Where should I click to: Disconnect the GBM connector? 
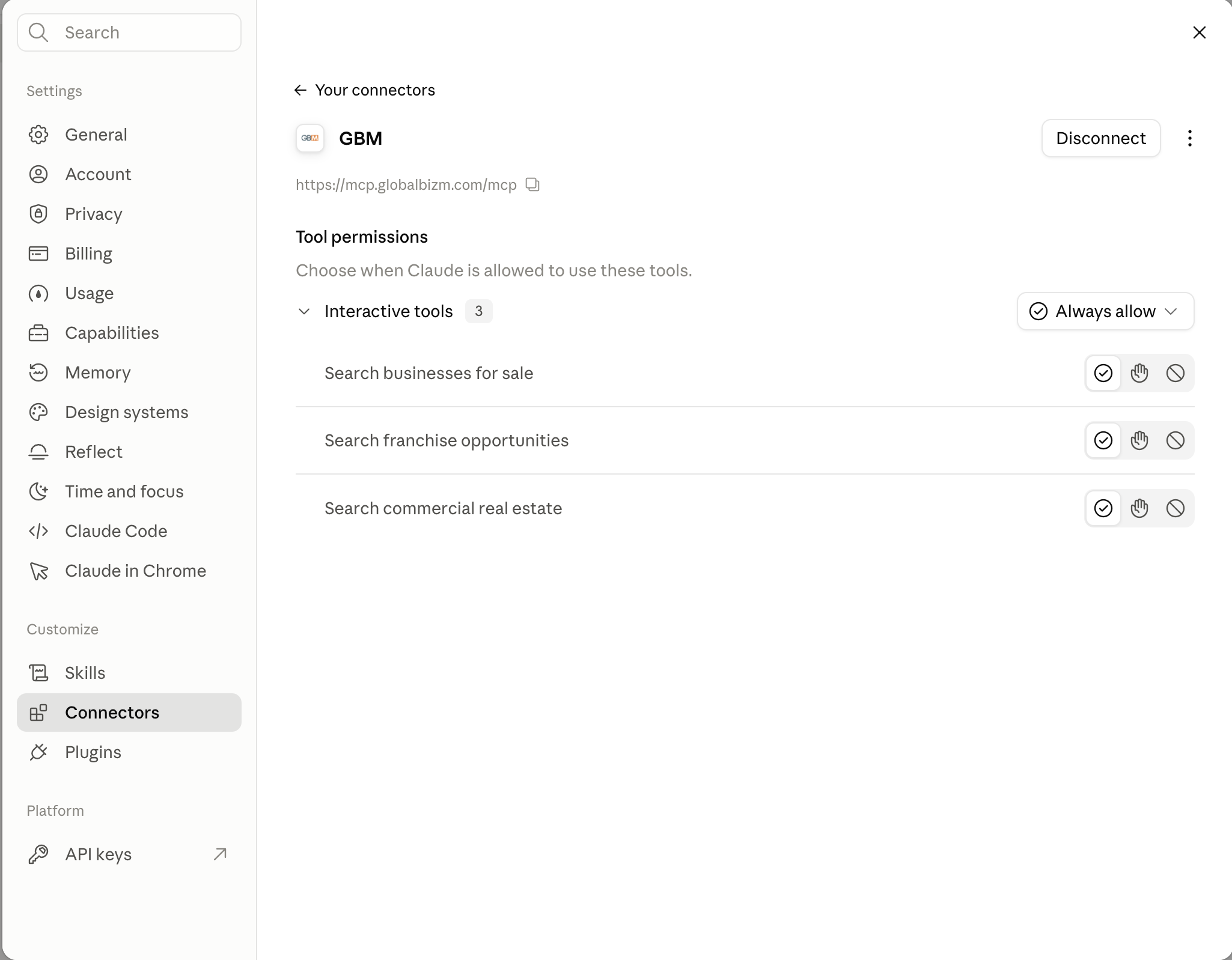(1100, 138)
